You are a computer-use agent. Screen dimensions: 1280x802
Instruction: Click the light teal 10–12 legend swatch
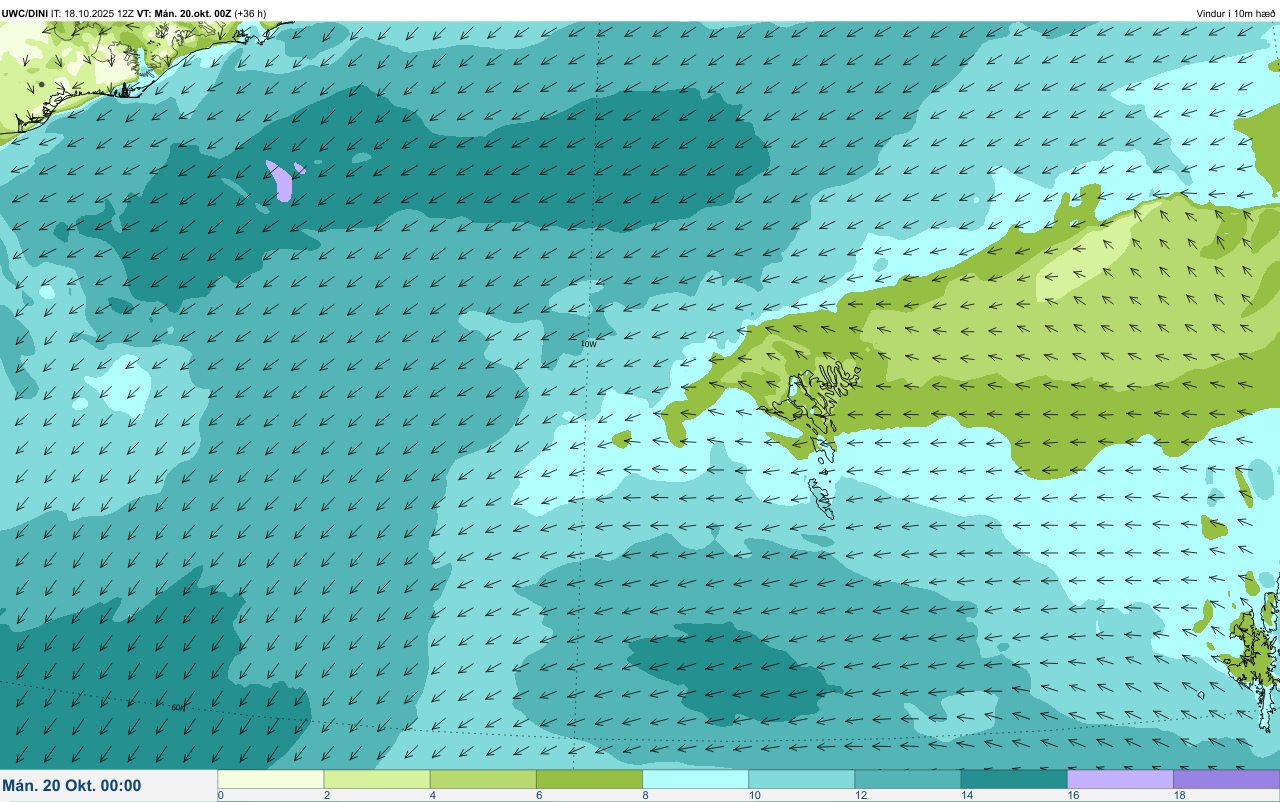tap(801, 779)
